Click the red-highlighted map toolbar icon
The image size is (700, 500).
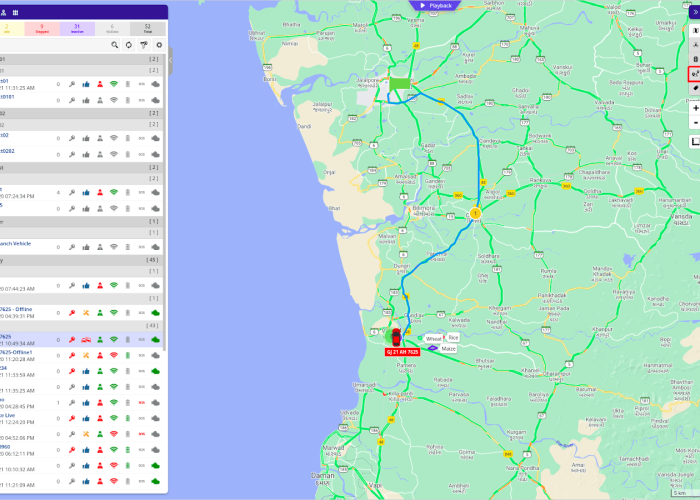pos(694,74)
